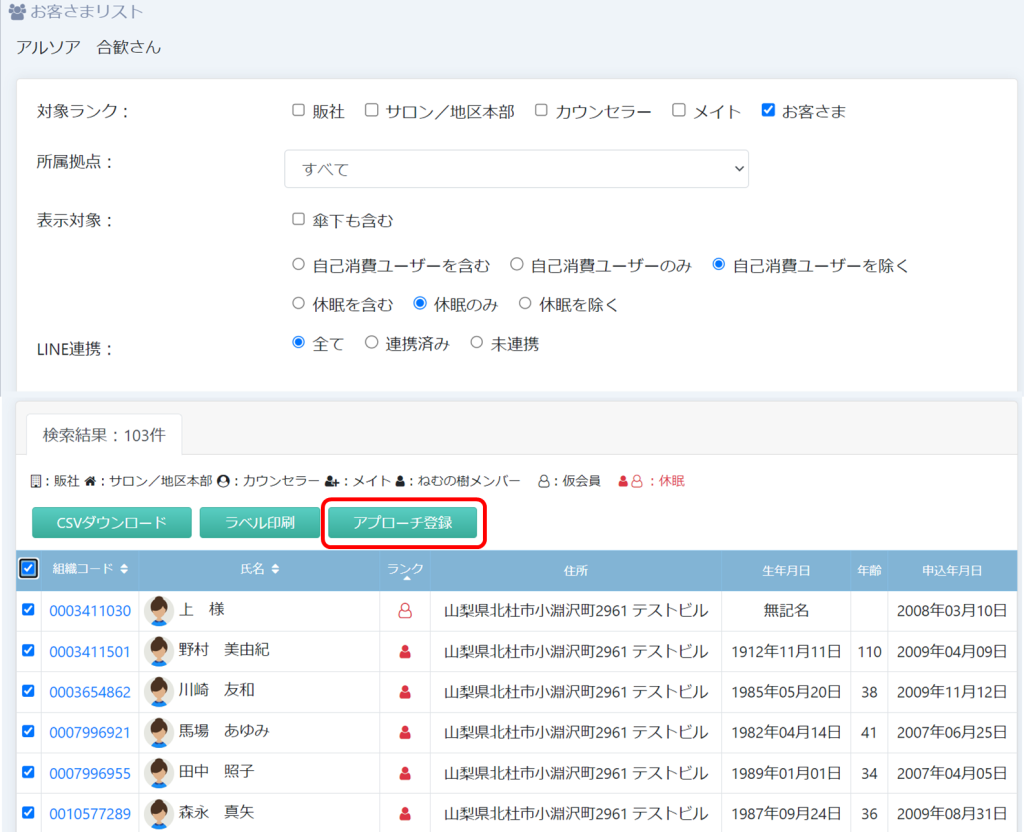Click the avatar icon beside 森永 真矢
Image resolution: width=1024 pixels, height=832 pixels.
(x=159, y=812)
